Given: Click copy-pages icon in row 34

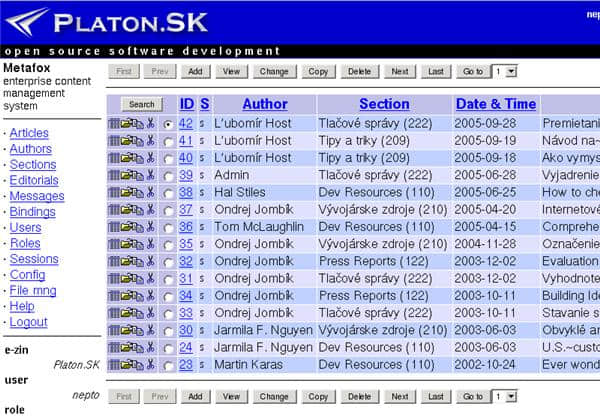Looking at the screenshot, I should tap(138, 296).
